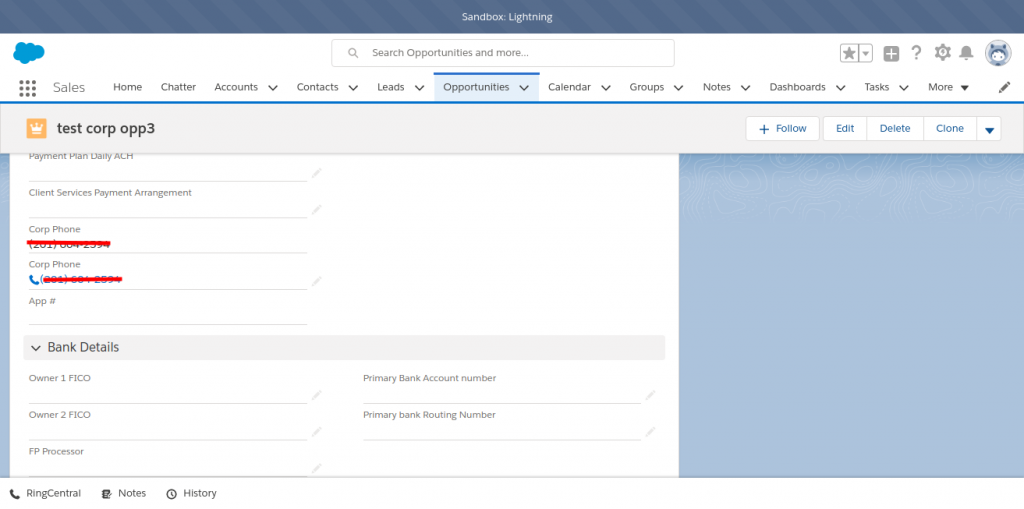The width and height of the screenshot is (1024, 509).
Task: Click the Clone button
Action: (950, 129)
